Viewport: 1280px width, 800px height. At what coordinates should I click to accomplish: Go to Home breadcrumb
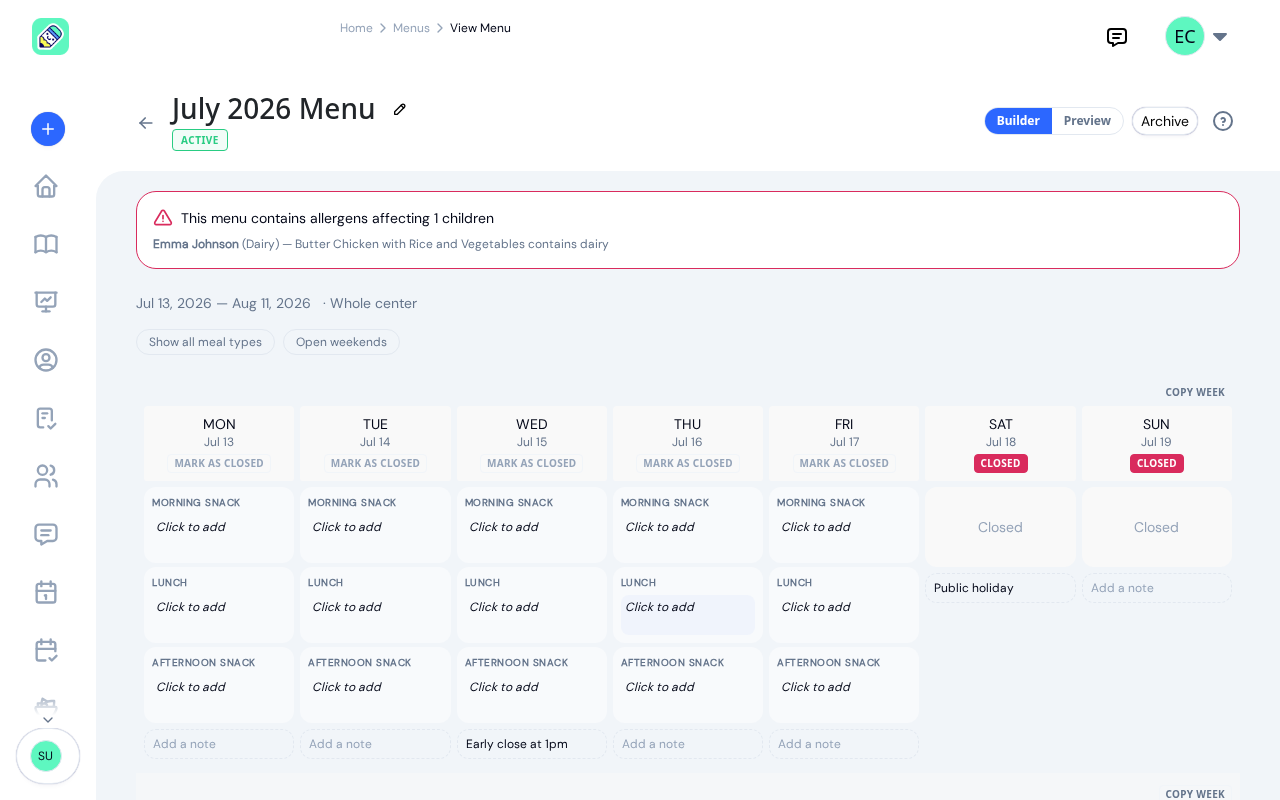(356, 28)
